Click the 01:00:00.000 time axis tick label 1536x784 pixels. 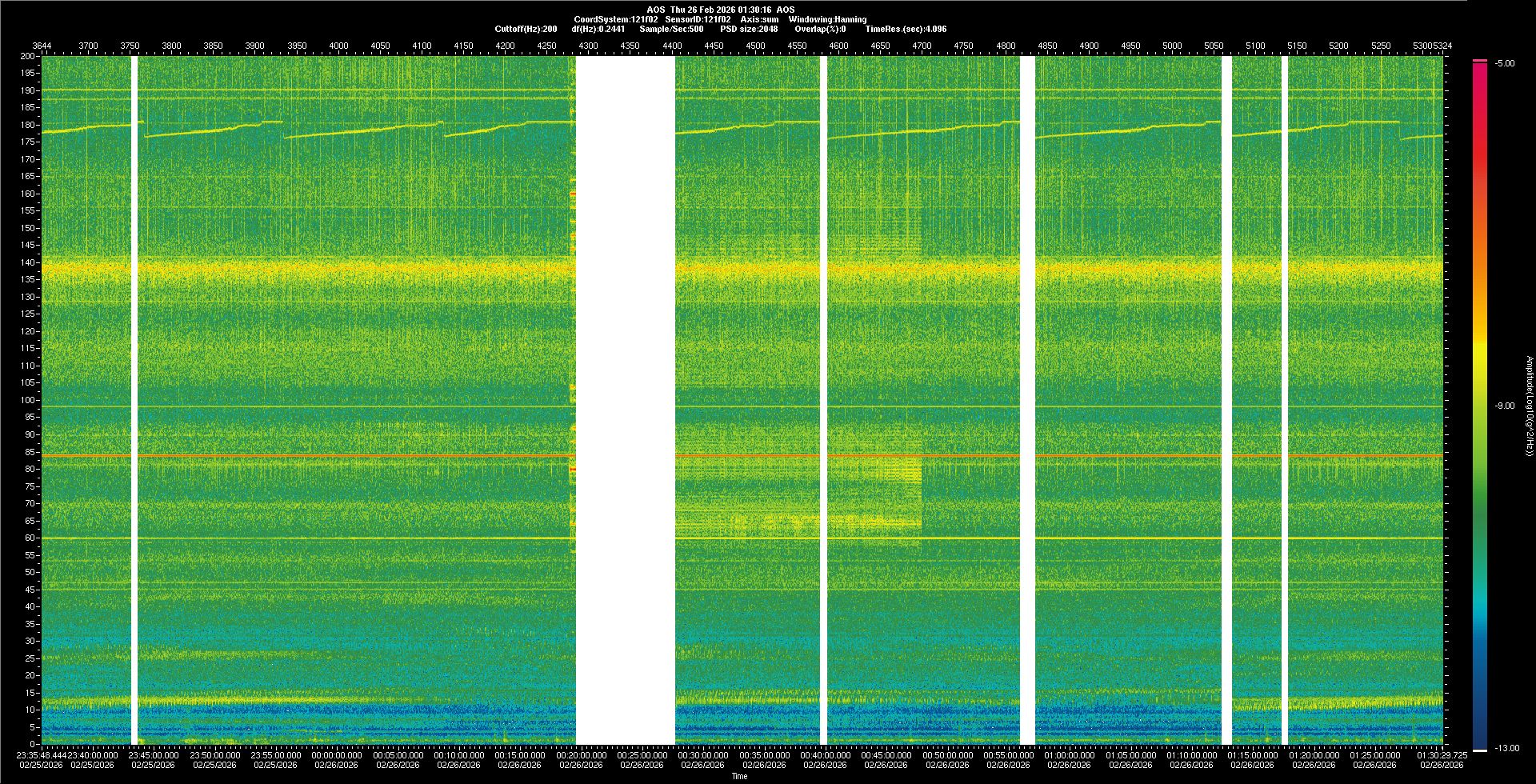[1069, 755]
